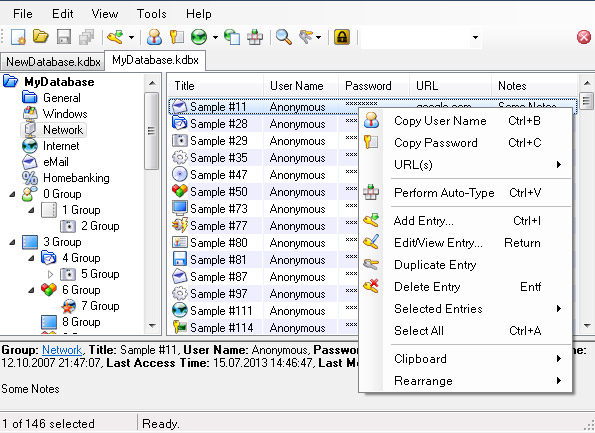The width and height of the screenshot is (595, 433).
Task: Click the Copy URL to clipboard icon
Action: click(232, 37)
